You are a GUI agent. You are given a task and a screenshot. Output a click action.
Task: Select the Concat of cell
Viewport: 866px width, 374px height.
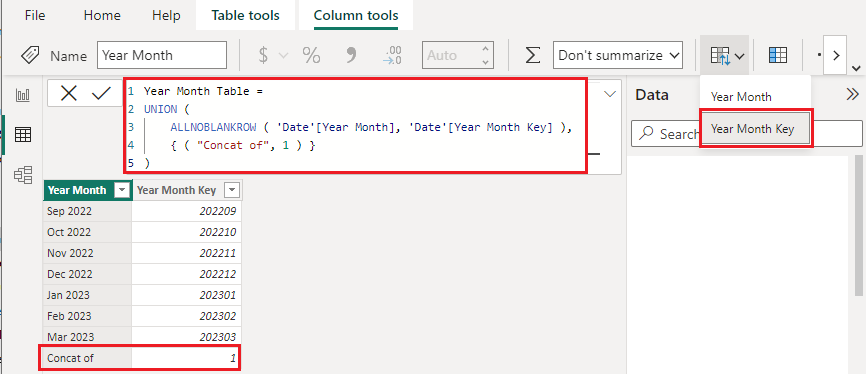click(x=88, y=358)
